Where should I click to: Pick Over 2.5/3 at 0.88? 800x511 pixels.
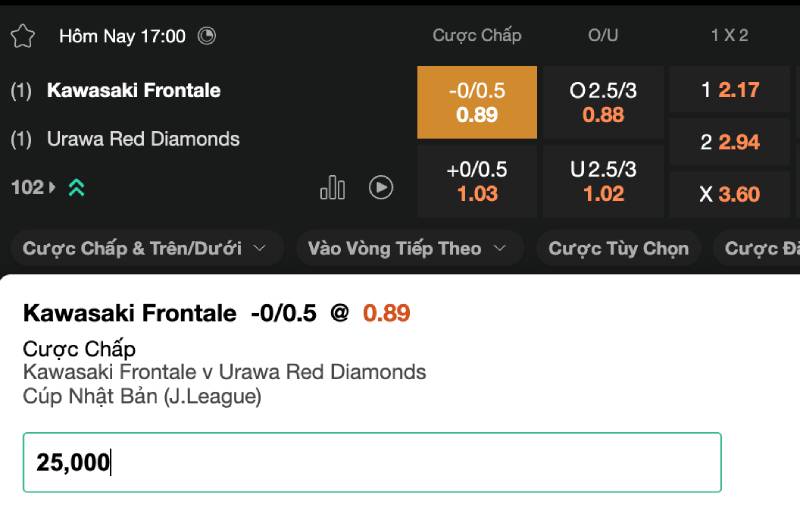point(603,102)
